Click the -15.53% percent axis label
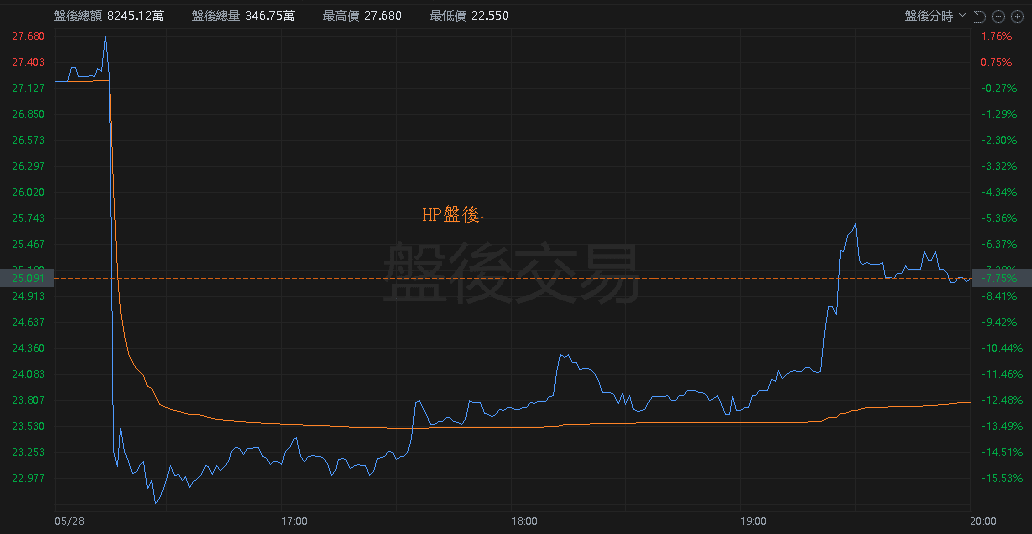Viewport: 1032px width, 534px height. 1000,478
